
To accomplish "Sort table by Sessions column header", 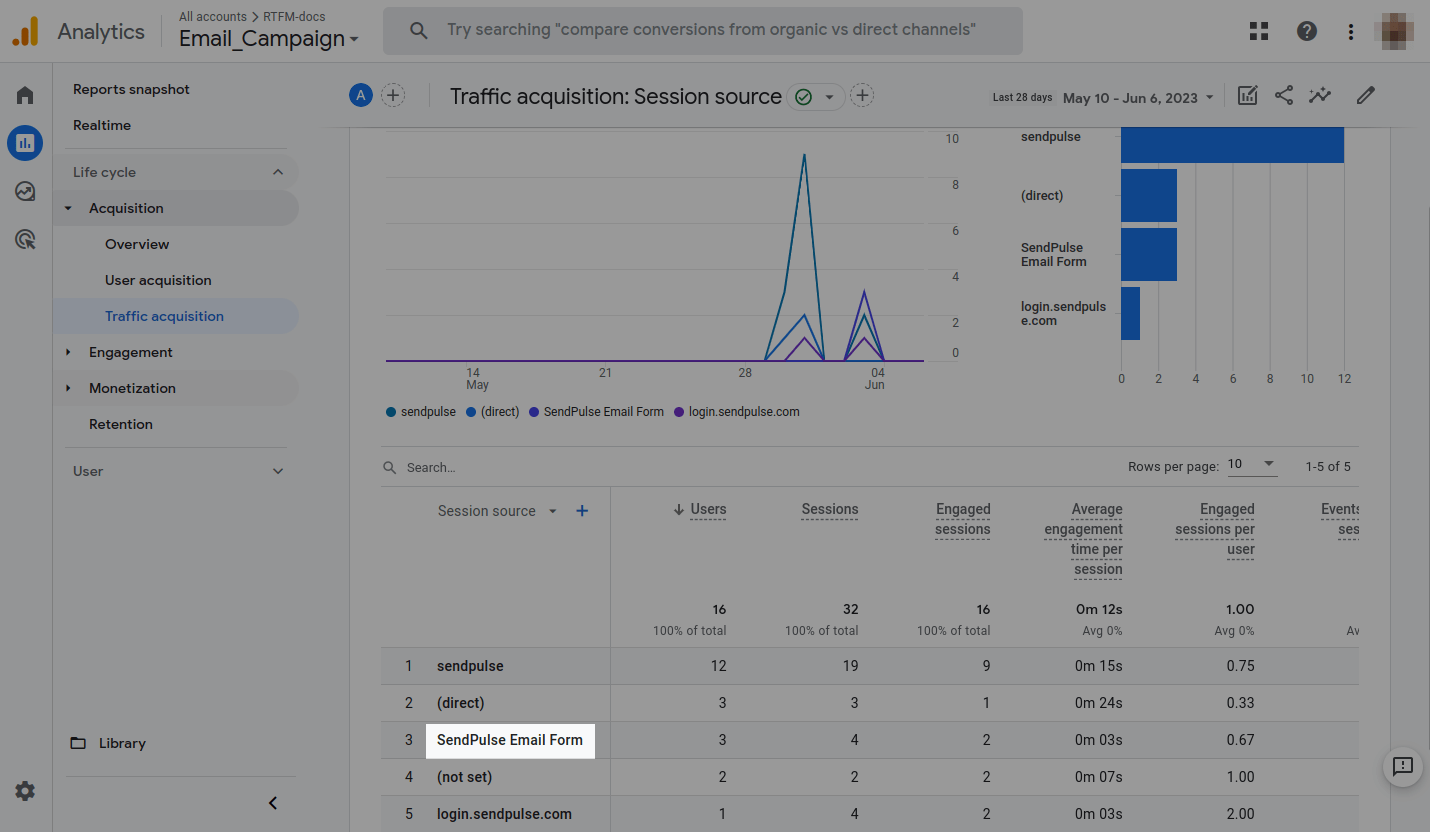I will click(829, 509).
